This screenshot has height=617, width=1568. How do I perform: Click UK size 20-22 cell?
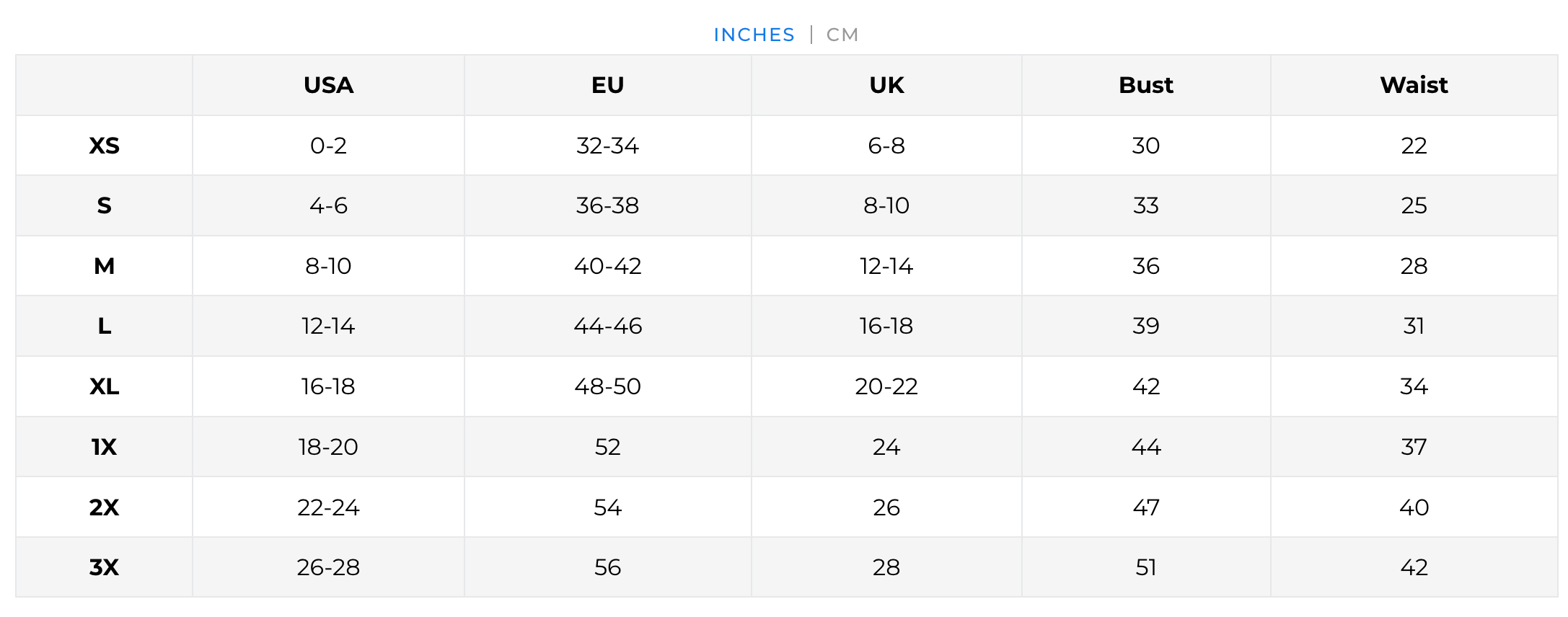[886, 387]
